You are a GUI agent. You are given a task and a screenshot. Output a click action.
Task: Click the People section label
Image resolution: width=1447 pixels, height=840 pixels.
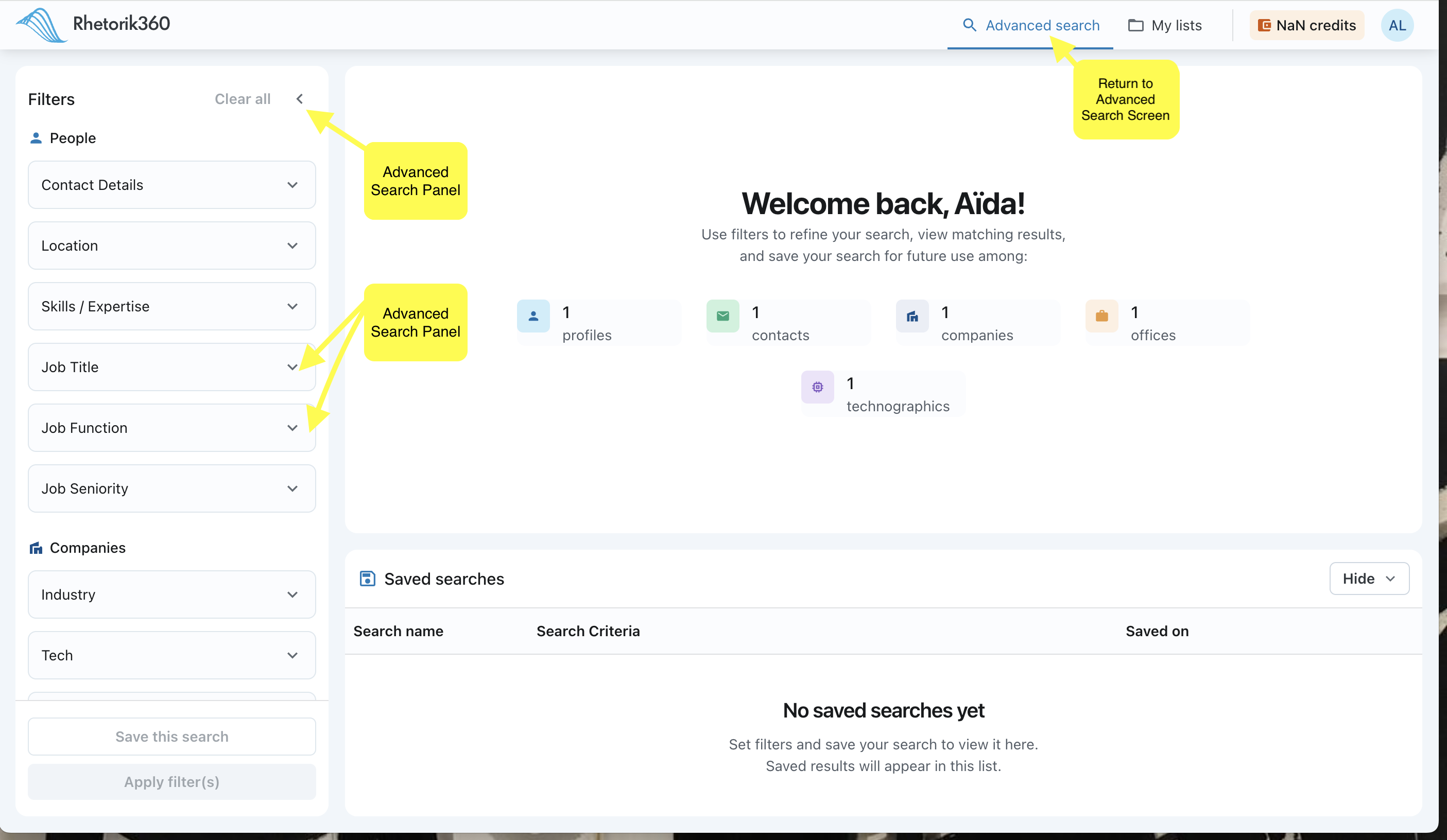[72, 138]
